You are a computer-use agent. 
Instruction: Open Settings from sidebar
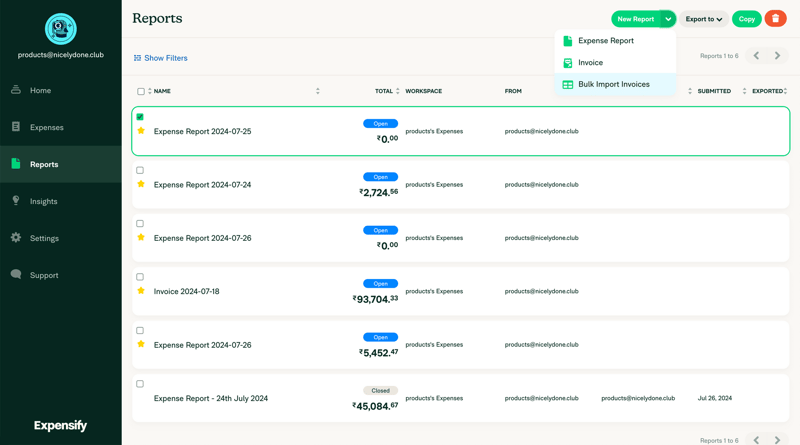[61, 238]
